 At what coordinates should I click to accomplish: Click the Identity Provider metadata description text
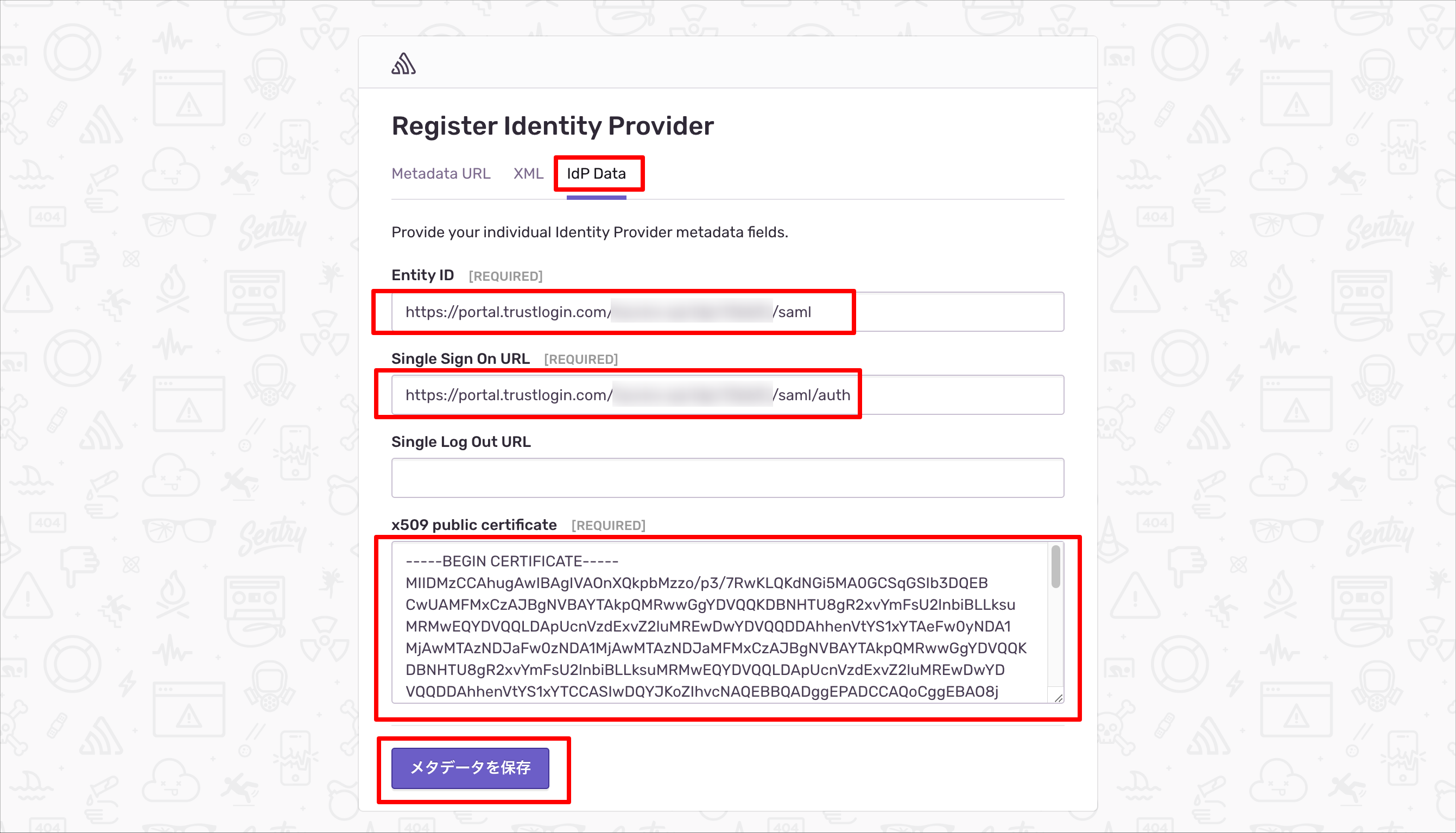pos(590,232)
